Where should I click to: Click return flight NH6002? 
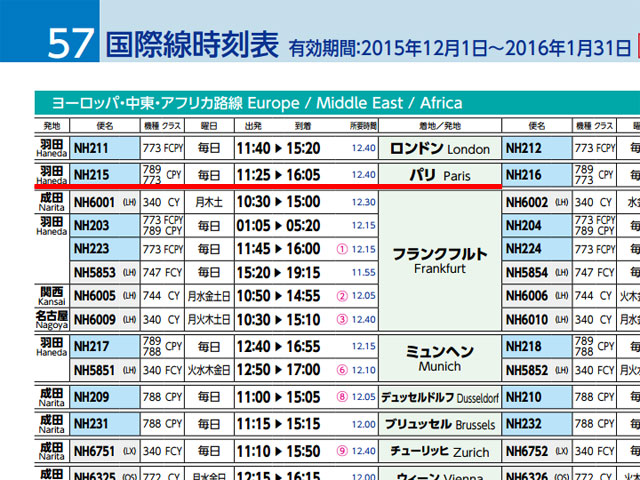click(x=527, y=202)
